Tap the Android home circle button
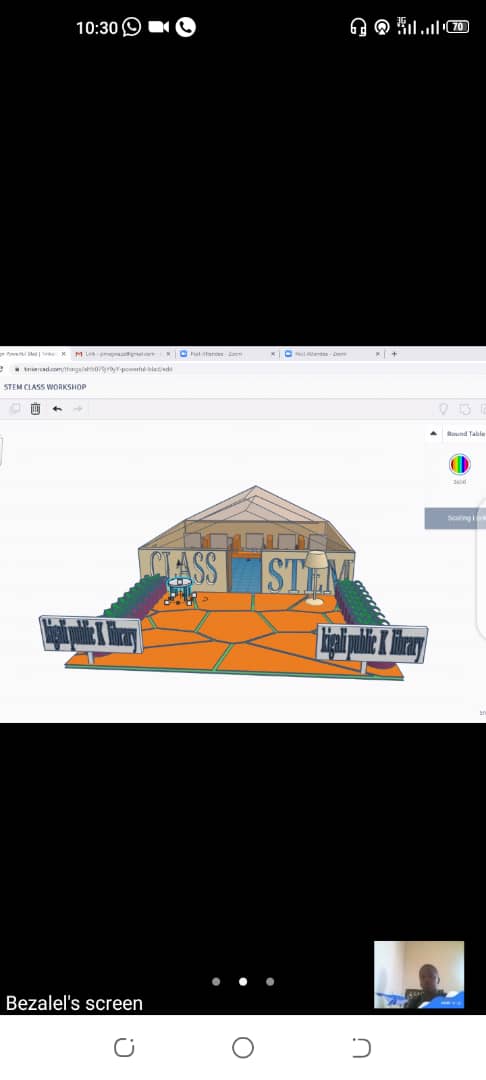The width and height of the screenshot is (486, 1080). [243, 1048]
